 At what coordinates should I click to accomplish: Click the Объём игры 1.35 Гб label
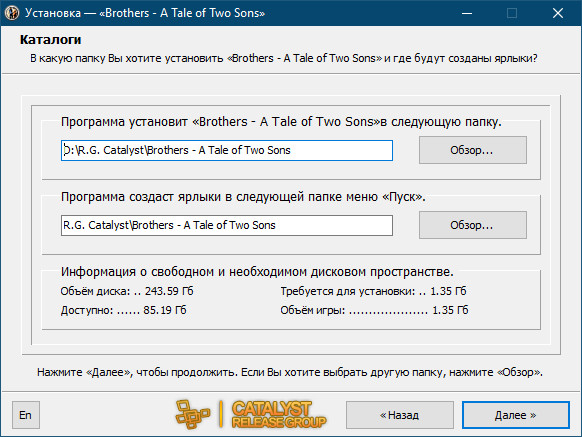coord(374,310)
